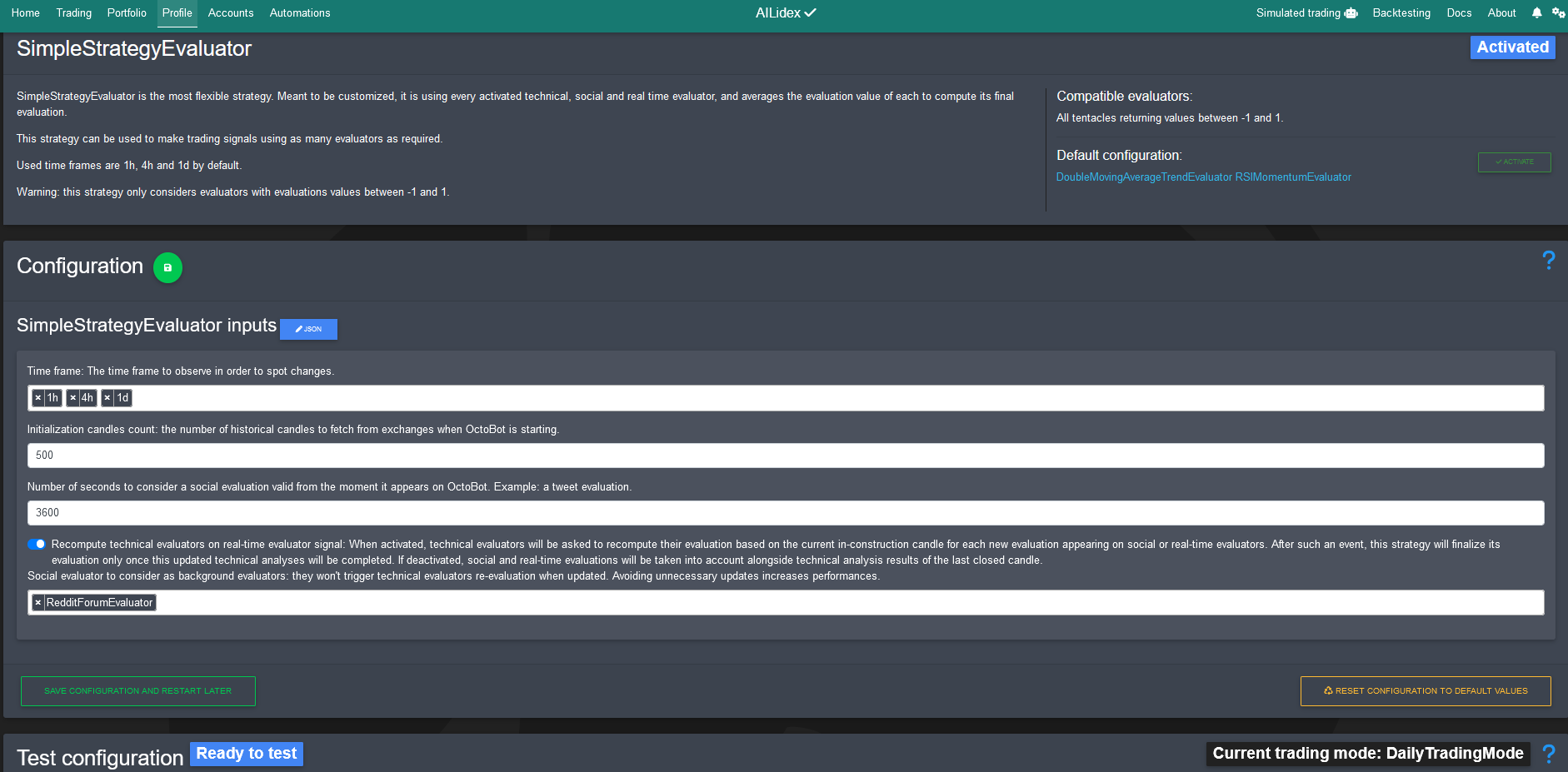Open the time frame selection field

(x=500, y=398)
